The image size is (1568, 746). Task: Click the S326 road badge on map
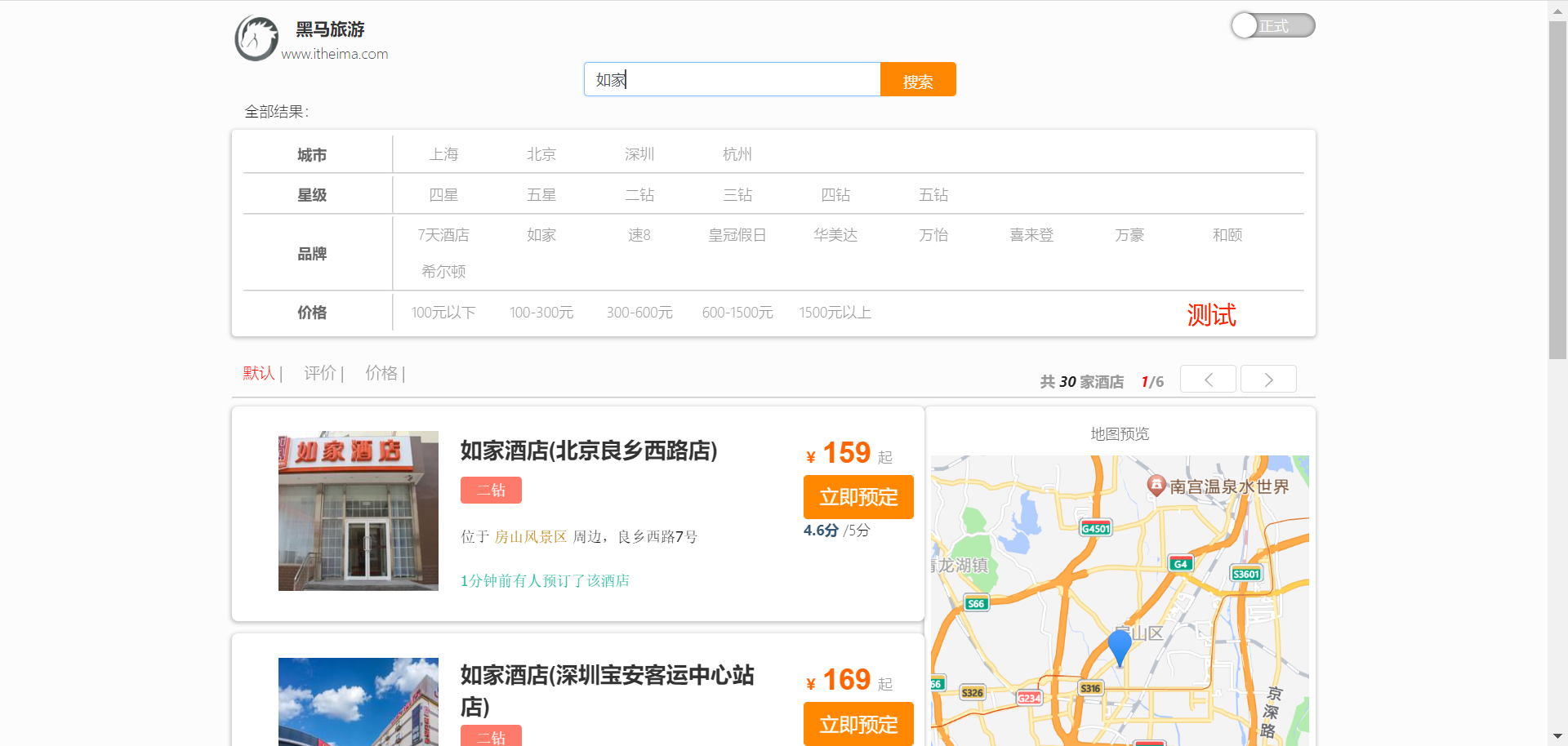point(972,693)
